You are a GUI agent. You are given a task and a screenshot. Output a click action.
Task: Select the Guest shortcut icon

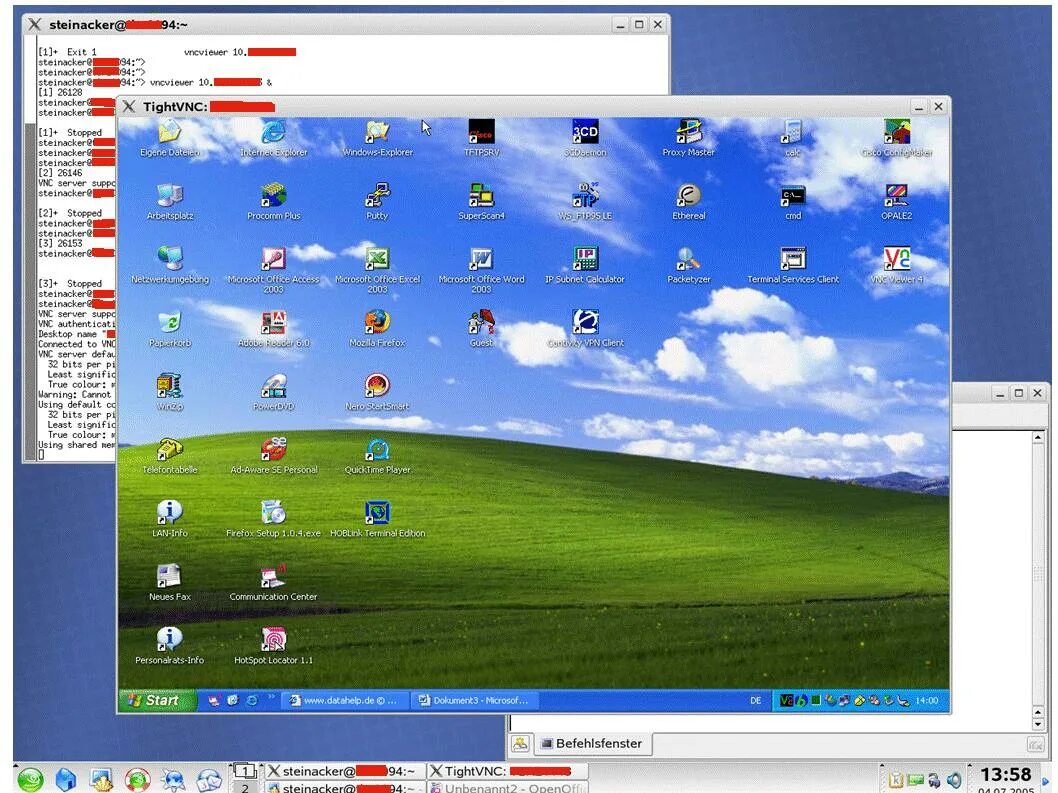(x=481, y=323)
